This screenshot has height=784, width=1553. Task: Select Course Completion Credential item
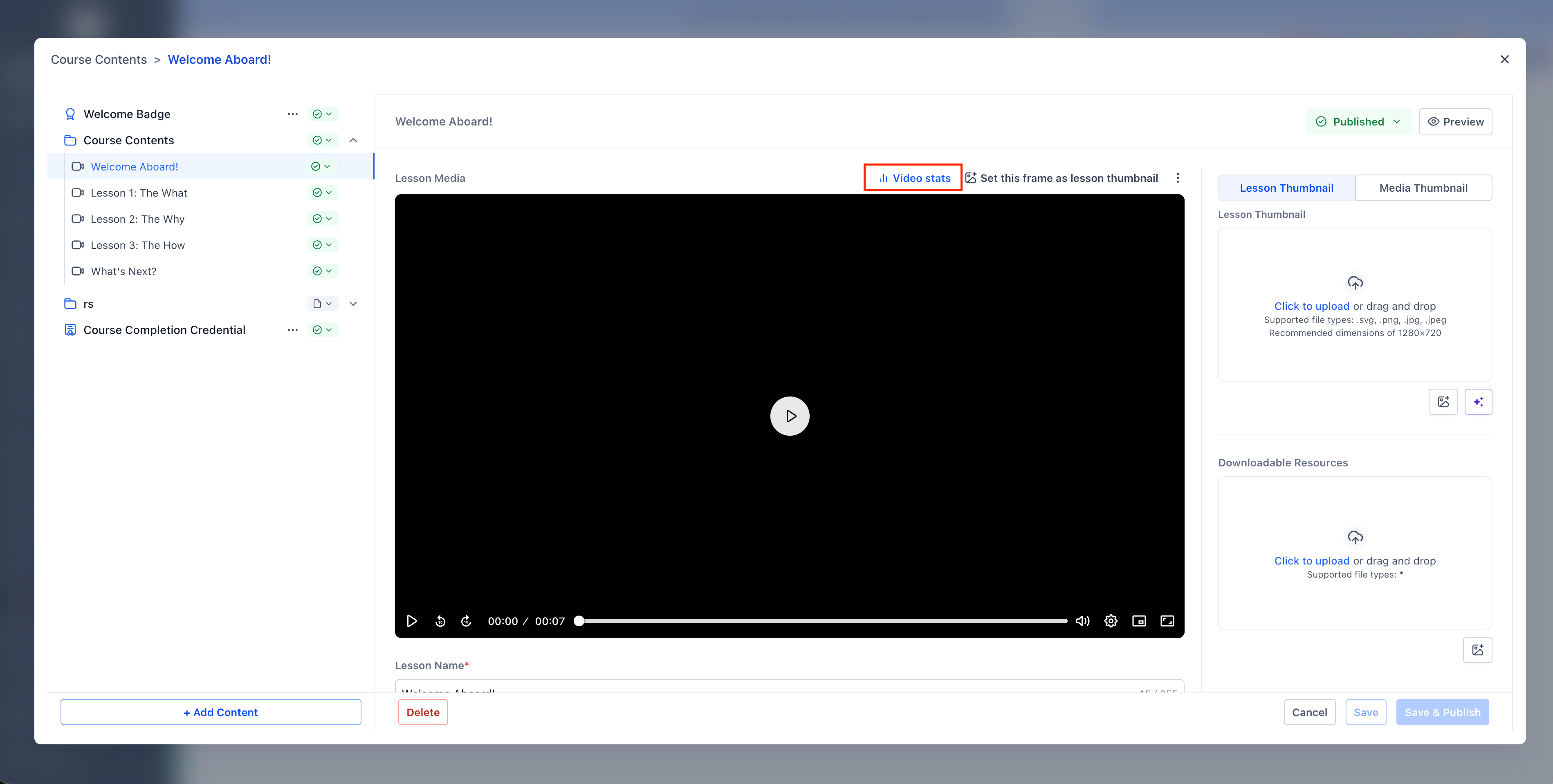(164, 330)
